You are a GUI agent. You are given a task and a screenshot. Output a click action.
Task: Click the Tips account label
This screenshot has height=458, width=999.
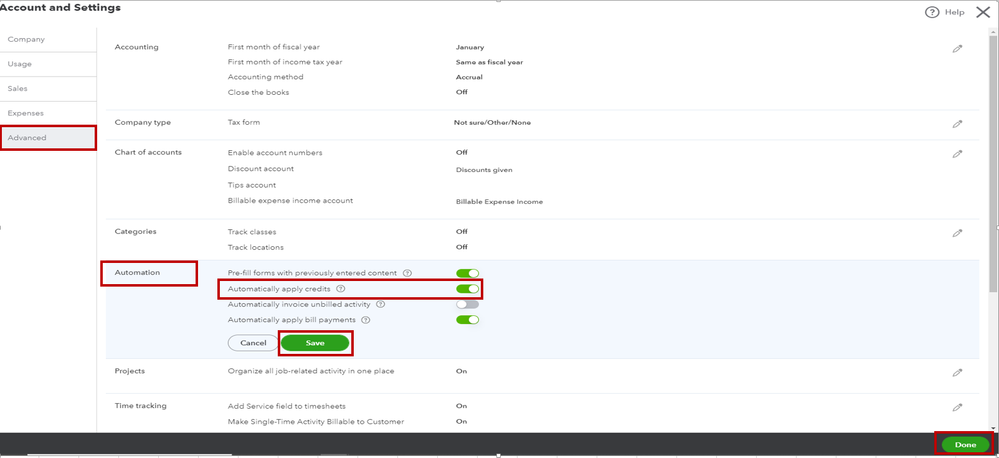point(252,185)
